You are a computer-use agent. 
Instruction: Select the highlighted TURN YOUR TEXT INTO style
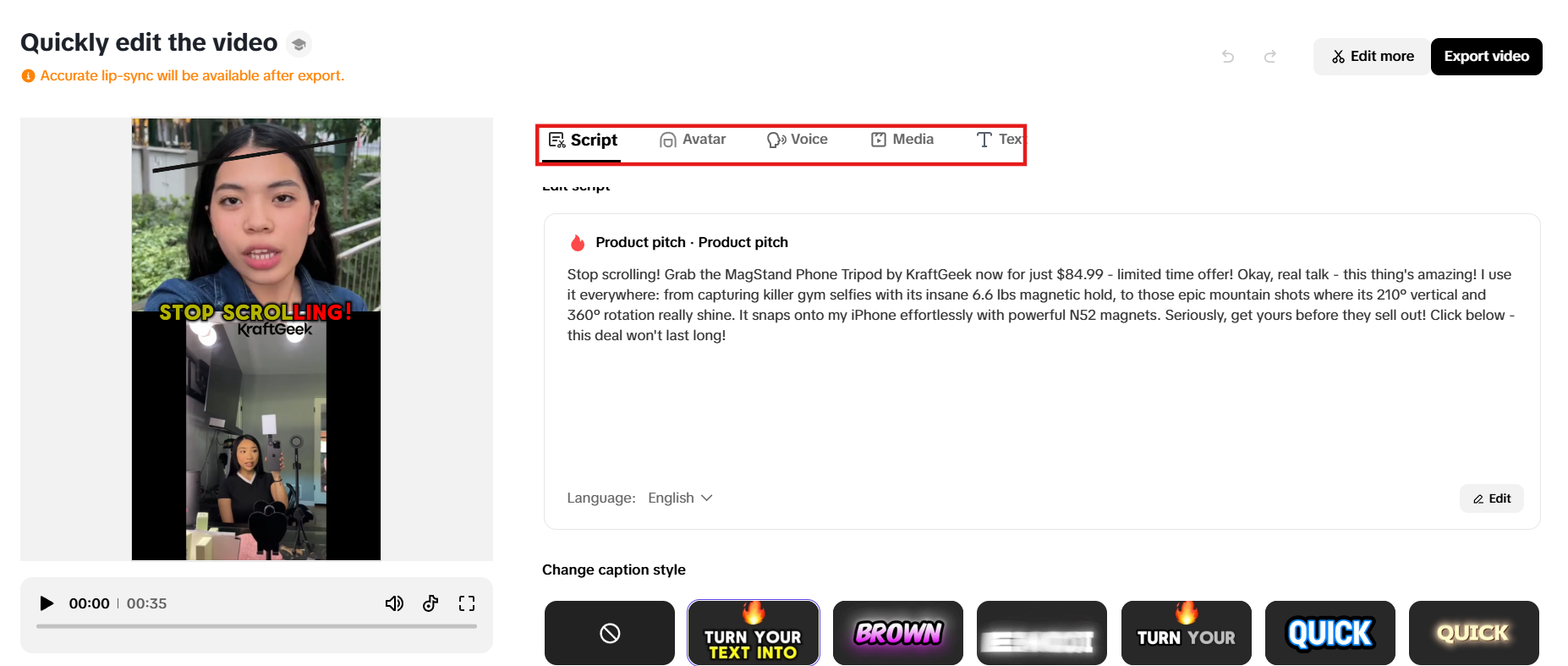click(x=753, y=632)
